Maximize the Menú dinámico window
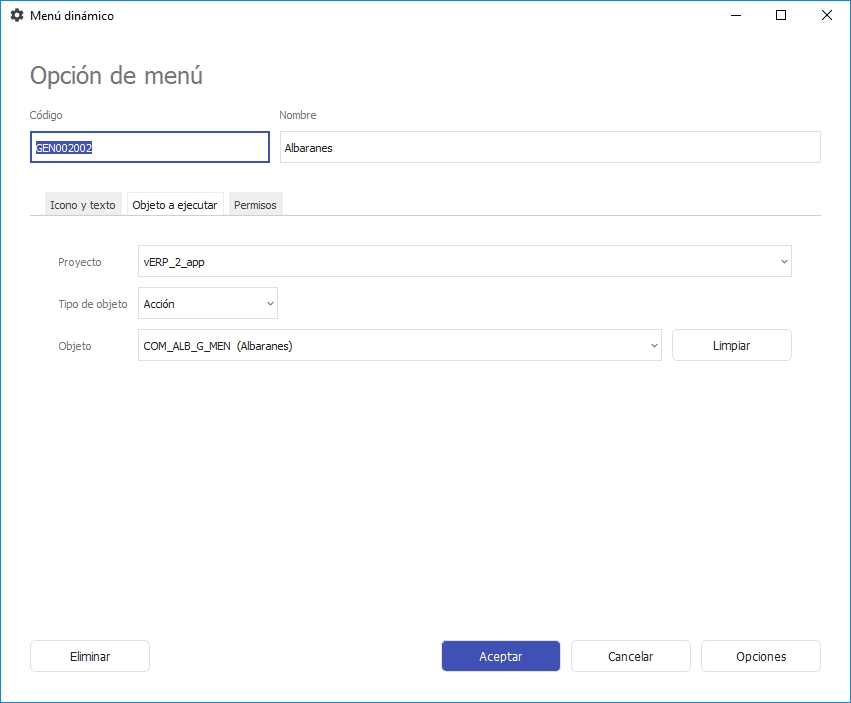851x703 pixels. tap(781, 16)
